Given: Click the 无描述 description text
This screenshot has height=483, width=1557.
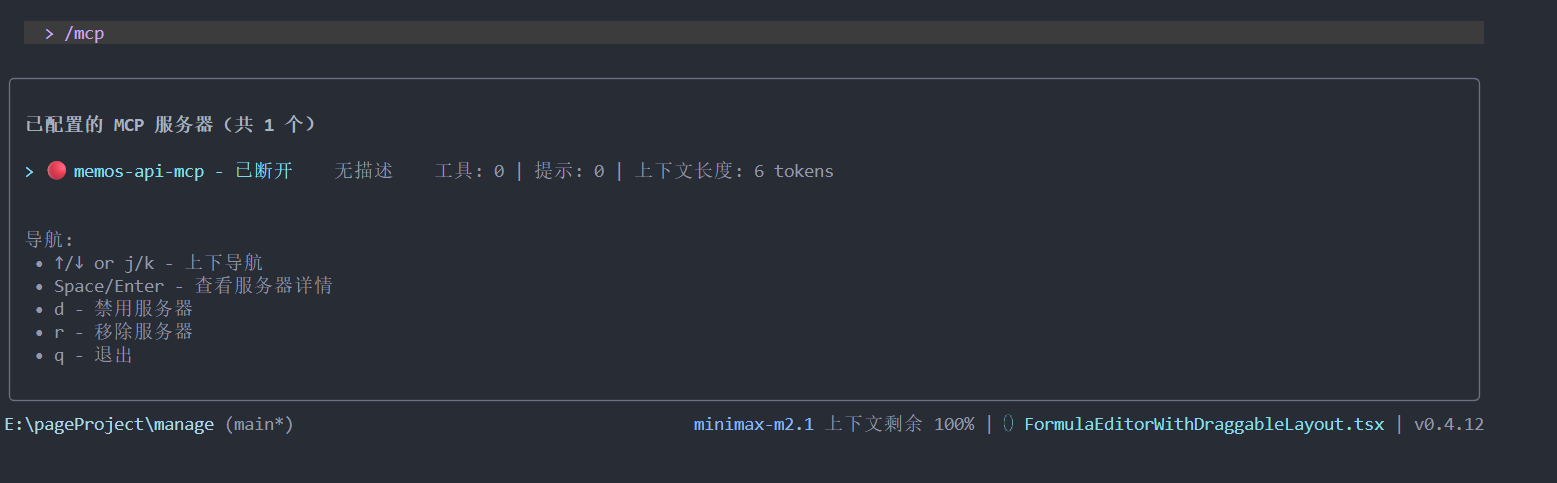Looking at the screenshot, I should pos(363,171).
